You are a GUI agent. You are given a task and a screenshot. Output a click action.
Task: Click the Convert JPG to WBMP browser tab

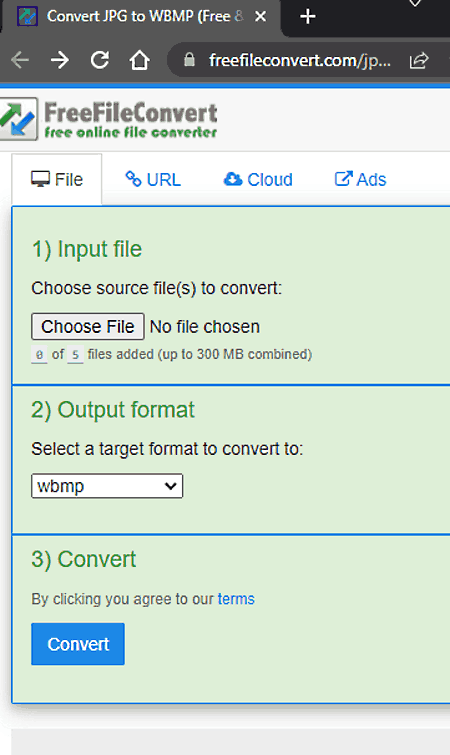coord(142,17)
